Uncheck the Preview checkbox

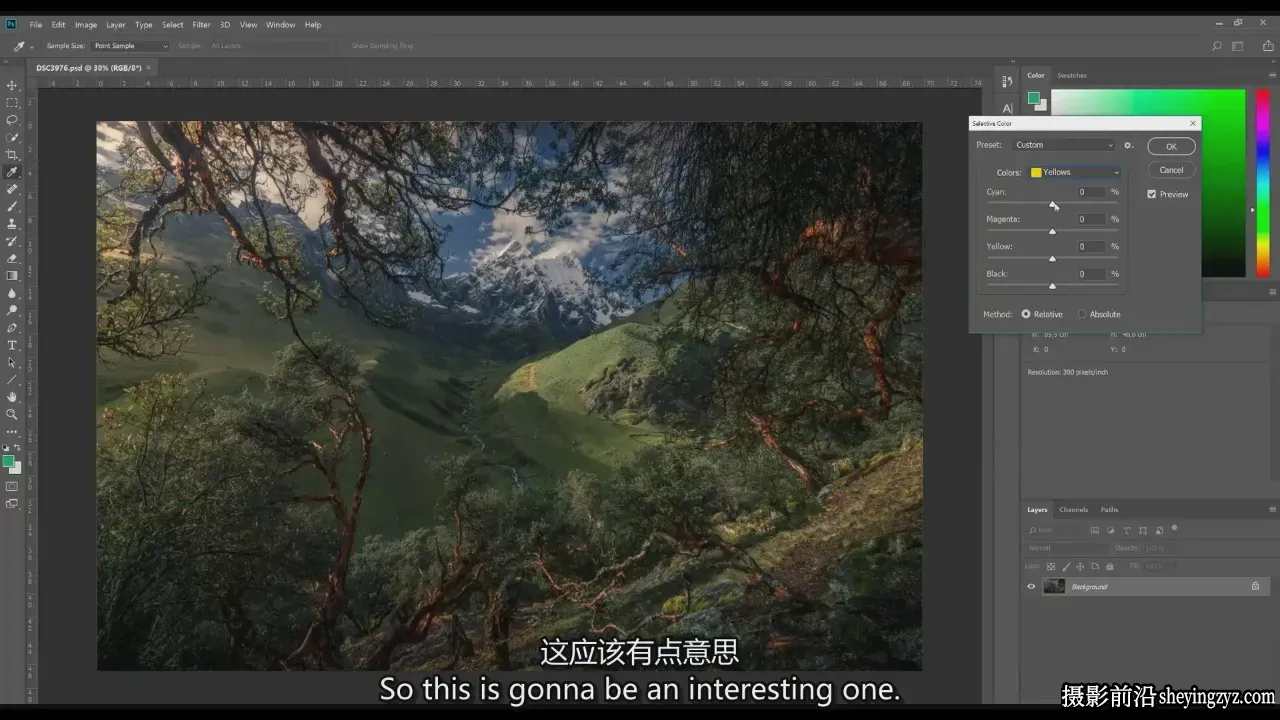[1152, 194]
